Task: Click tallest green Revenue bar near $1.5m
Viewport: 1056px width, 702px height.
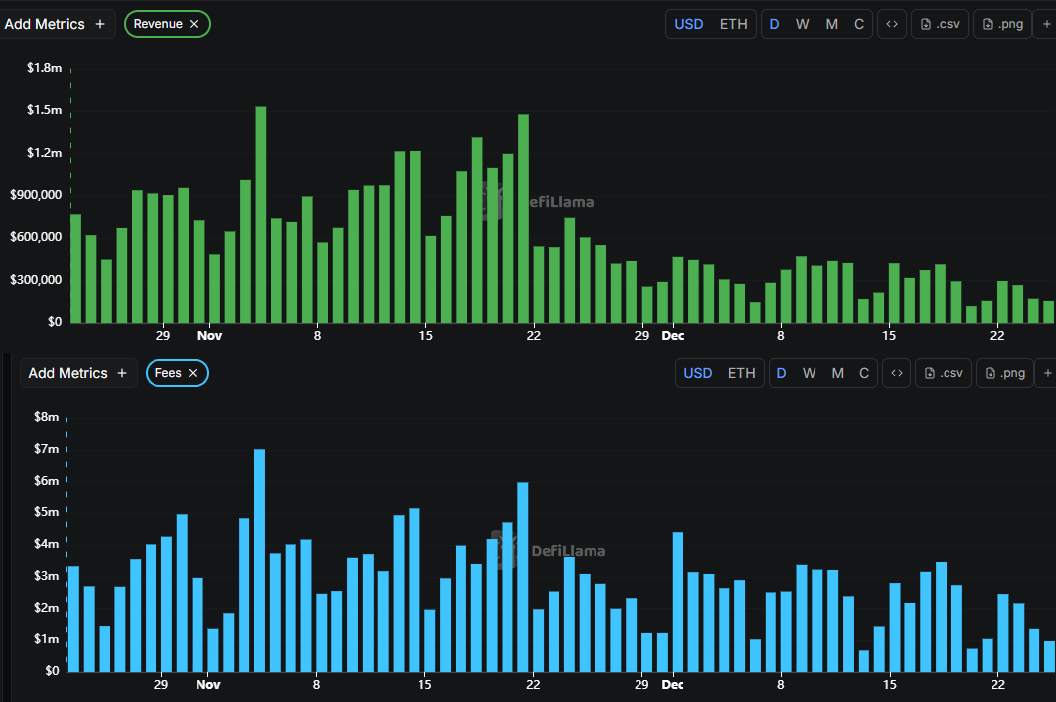Action: [261, 214]
